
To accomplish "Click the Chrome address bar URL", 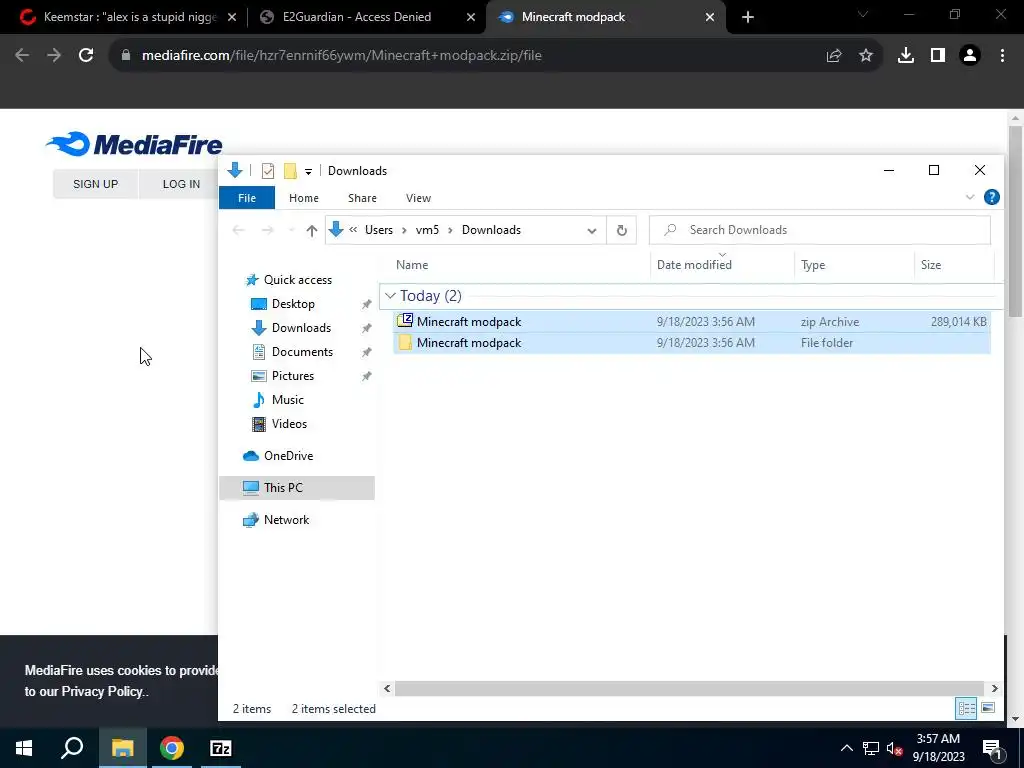I will 342,56.
